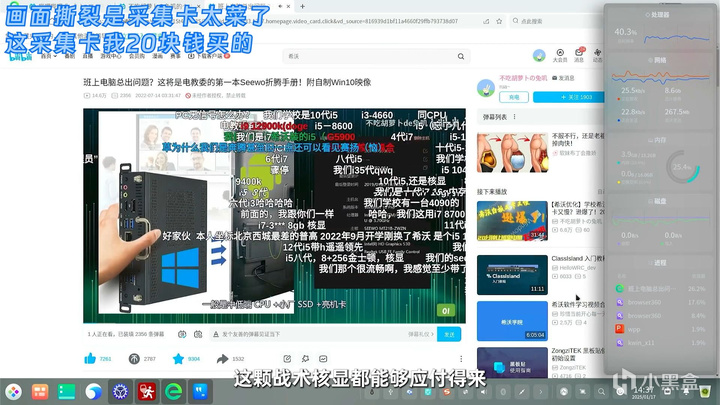
Task: Click the search magnifier in bilibili search box
Action: pyautogui.click(x=461, y=56)
